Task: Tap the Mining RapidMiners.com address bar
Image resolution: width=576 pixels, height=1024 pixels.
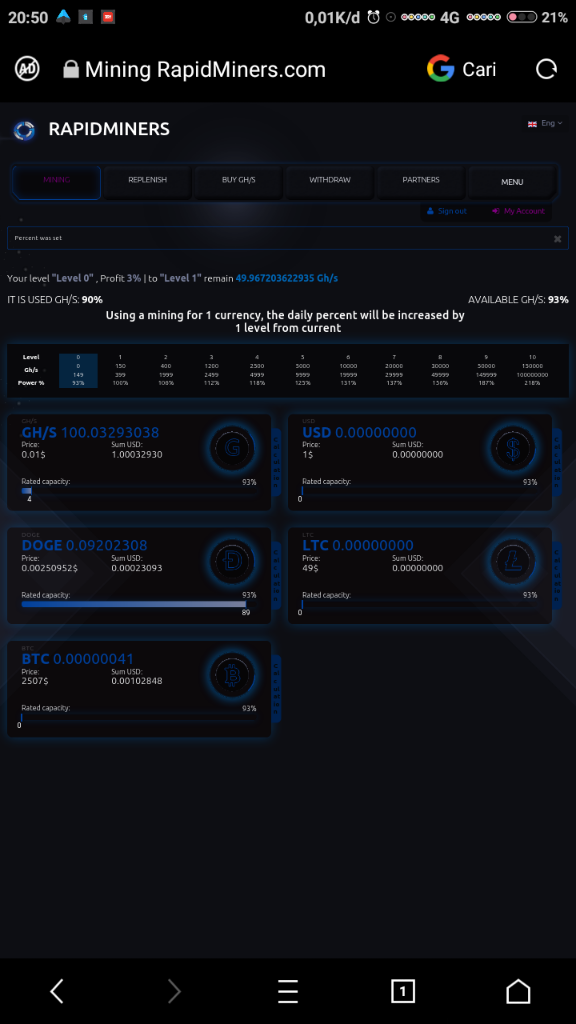Action: coord(205,69)
